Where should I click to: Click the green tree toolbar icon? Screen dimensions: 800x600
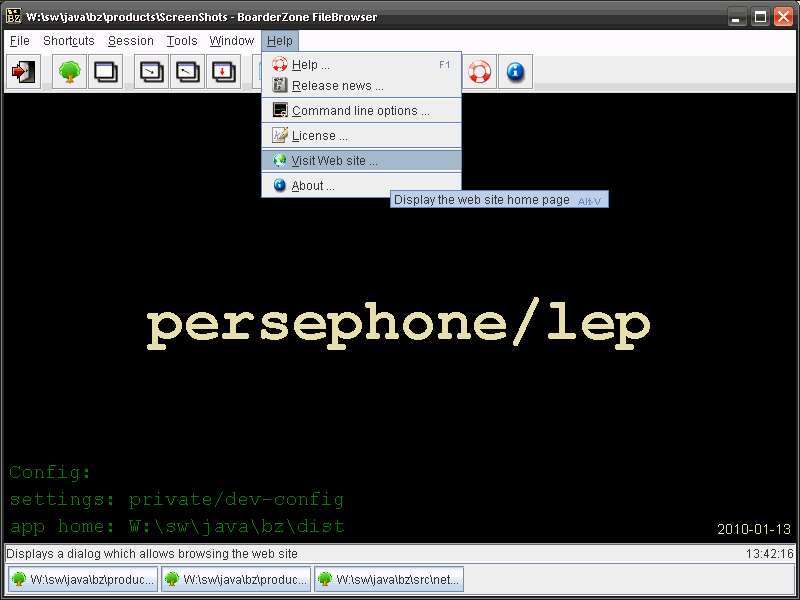69,72
